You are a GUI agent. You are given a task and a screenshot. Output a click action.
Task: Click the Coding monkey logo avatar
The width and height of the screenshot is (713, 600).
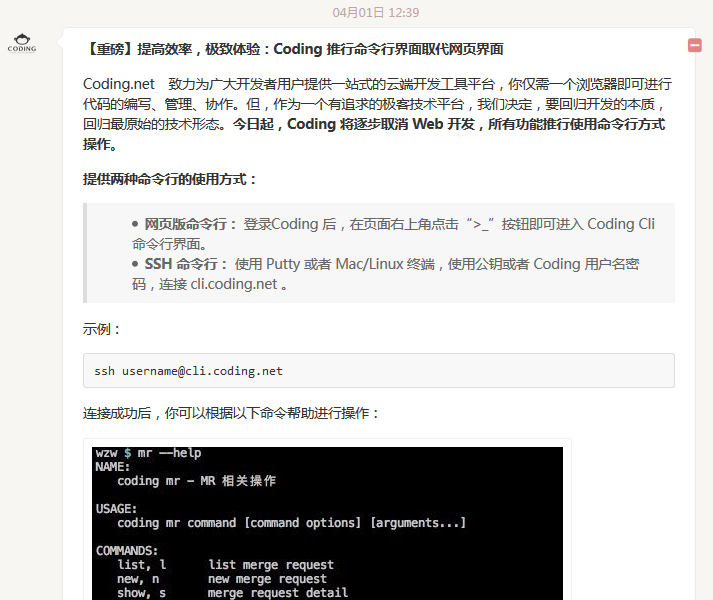coord(22,43)
